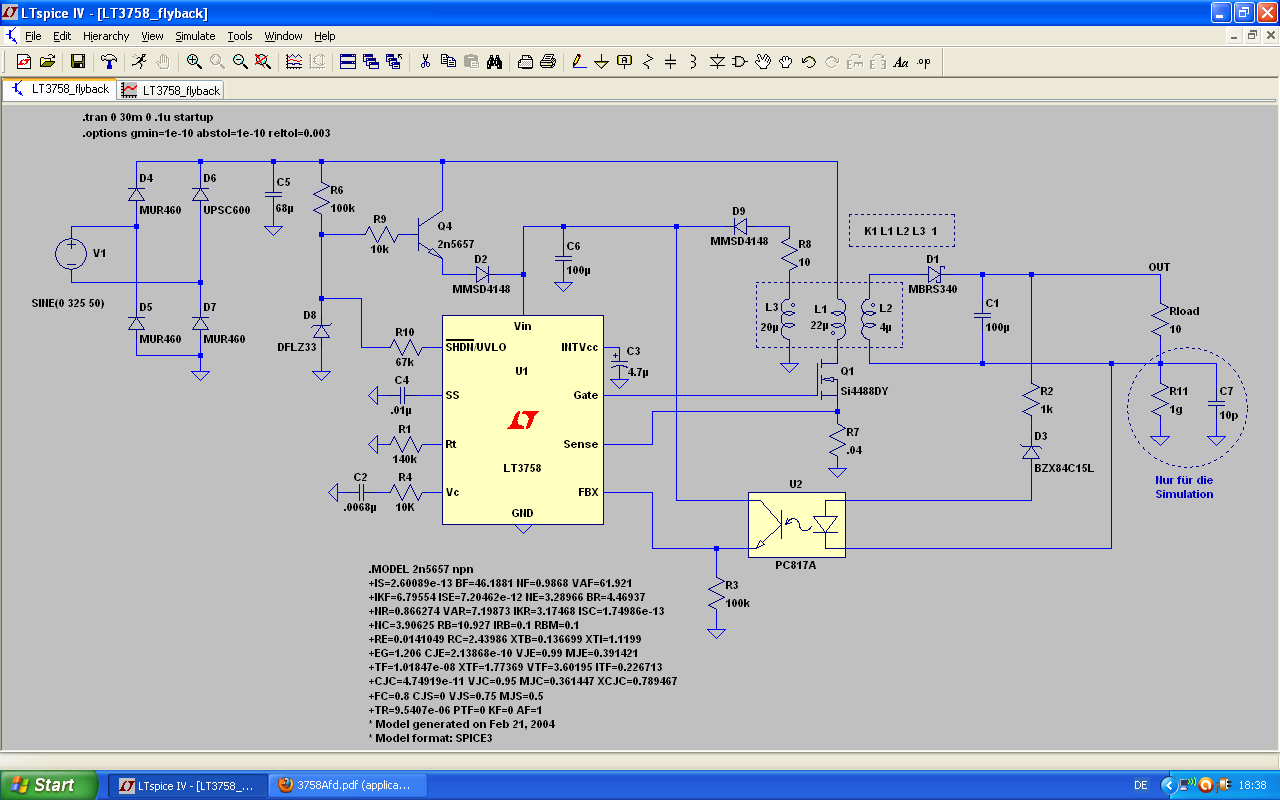Open a file with the folder icon

coord(47,61)
